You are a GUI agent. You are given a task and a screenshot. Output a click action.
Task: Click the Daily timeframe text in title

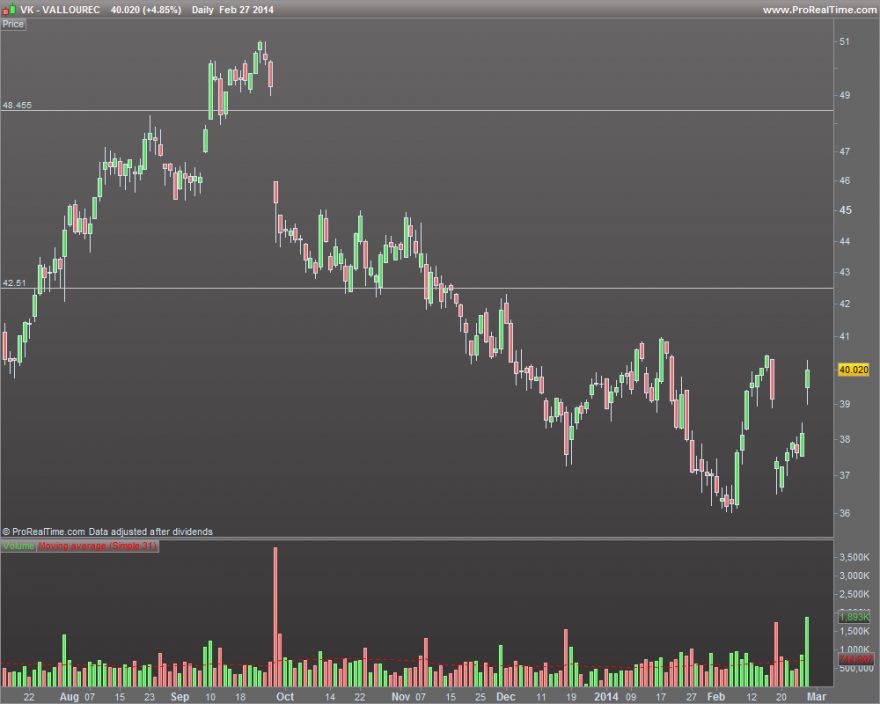(203, 10)
